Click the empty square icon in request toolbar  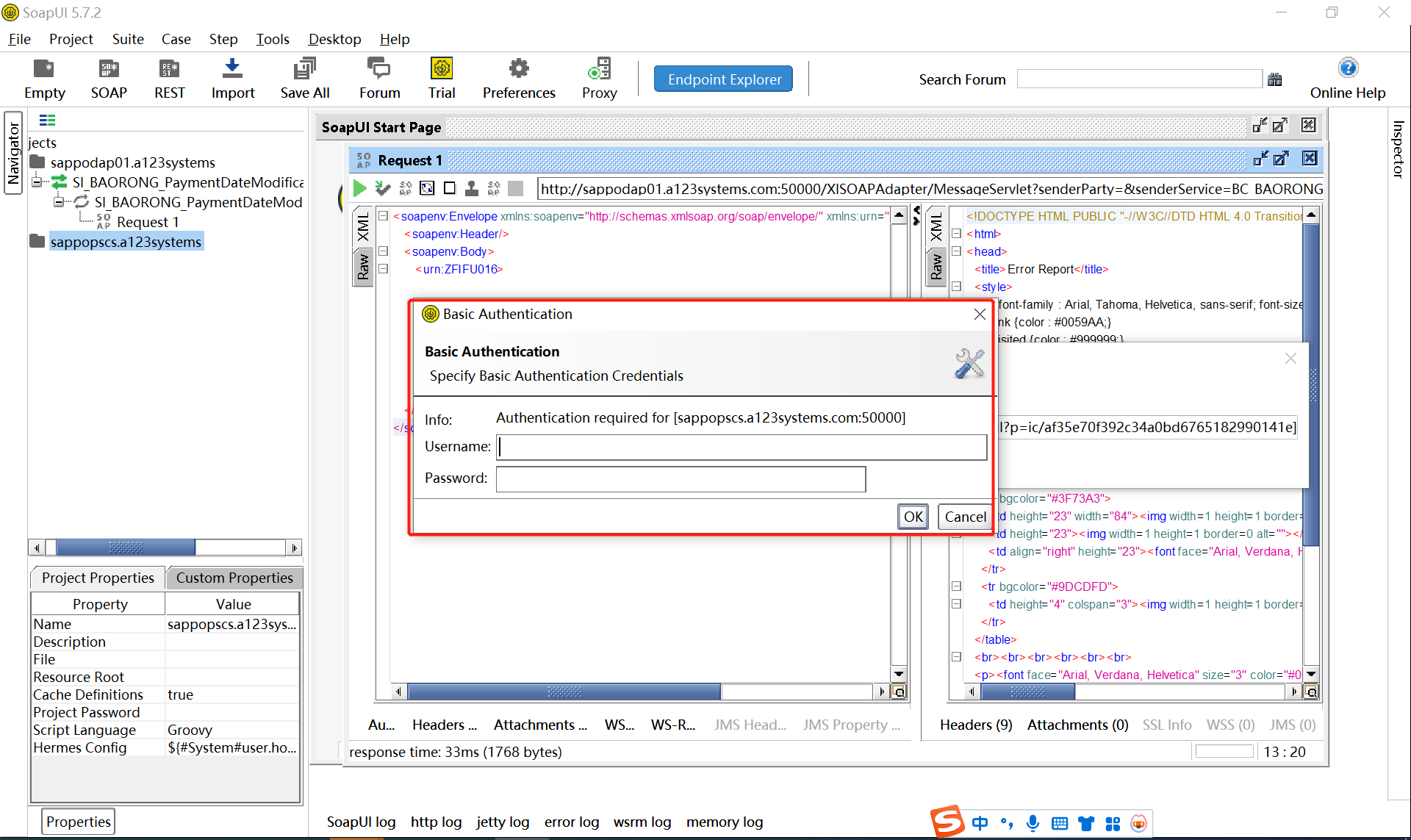pyautogui.click(x=450, y=189)
